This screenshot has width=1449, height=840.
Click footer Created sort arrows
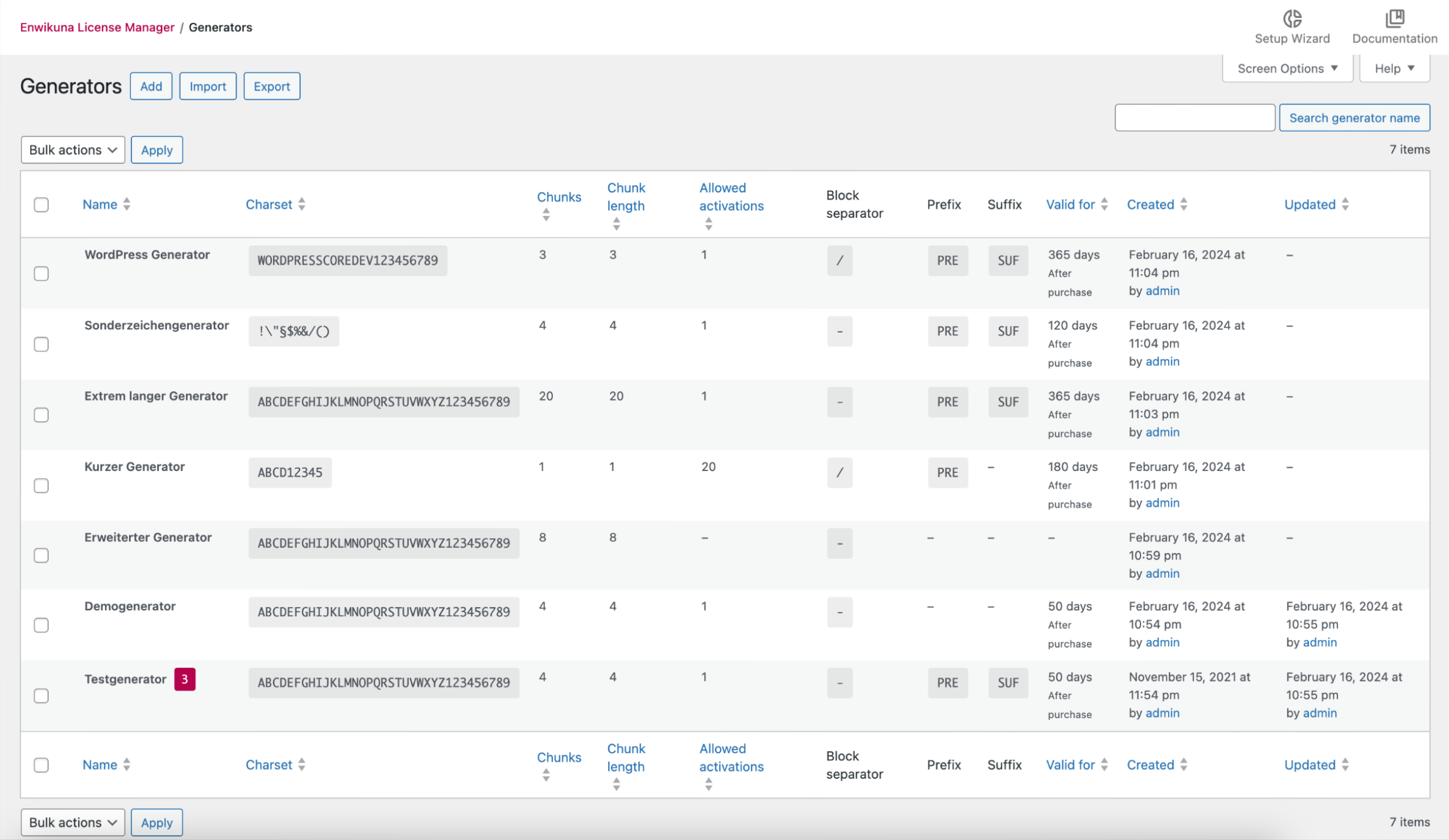pos(1183,764)
